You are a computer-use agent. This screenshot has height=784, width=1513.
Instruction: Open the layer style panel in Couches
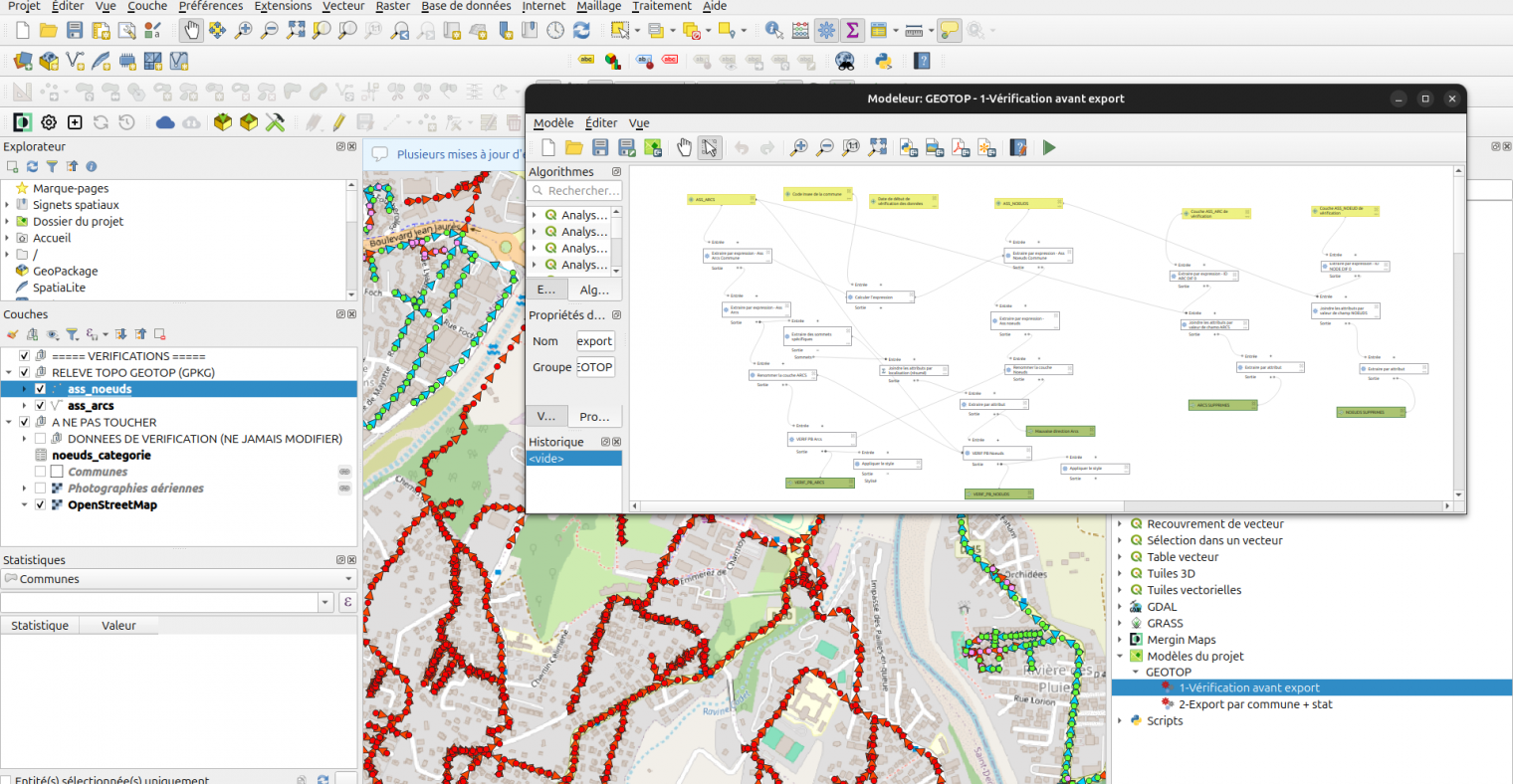click(x=13, y=334)
